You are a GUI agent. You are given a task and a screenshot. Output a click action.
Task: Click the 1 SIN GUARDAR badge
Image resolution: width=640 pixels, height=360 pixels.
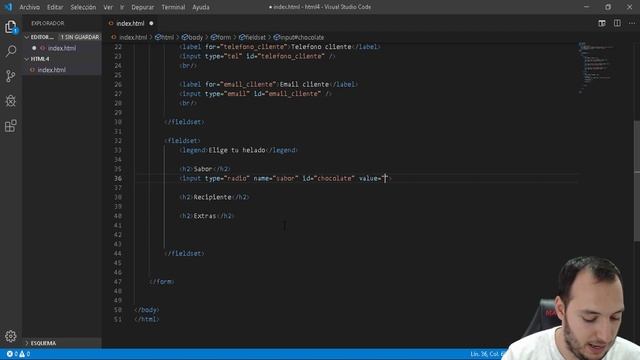(80, 37)
